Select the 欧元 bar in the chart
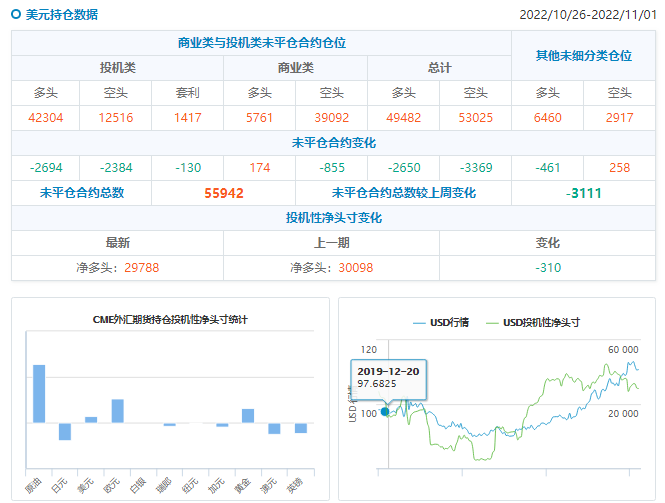This screenshot has height=503, width=665. point(117,410)
